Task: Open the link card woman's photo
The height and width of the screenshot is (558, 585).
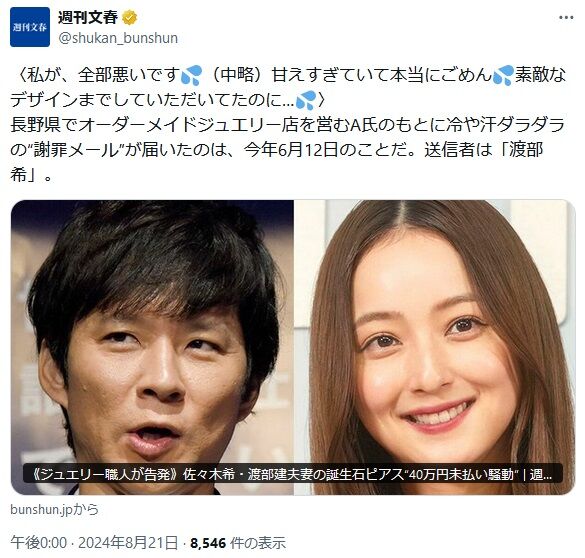Action: (435, 347)
